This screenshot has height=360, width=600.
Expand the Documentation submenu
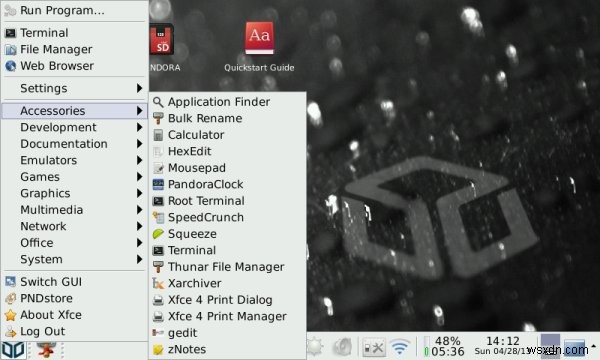pyautogui.click(x=74, y=144)
